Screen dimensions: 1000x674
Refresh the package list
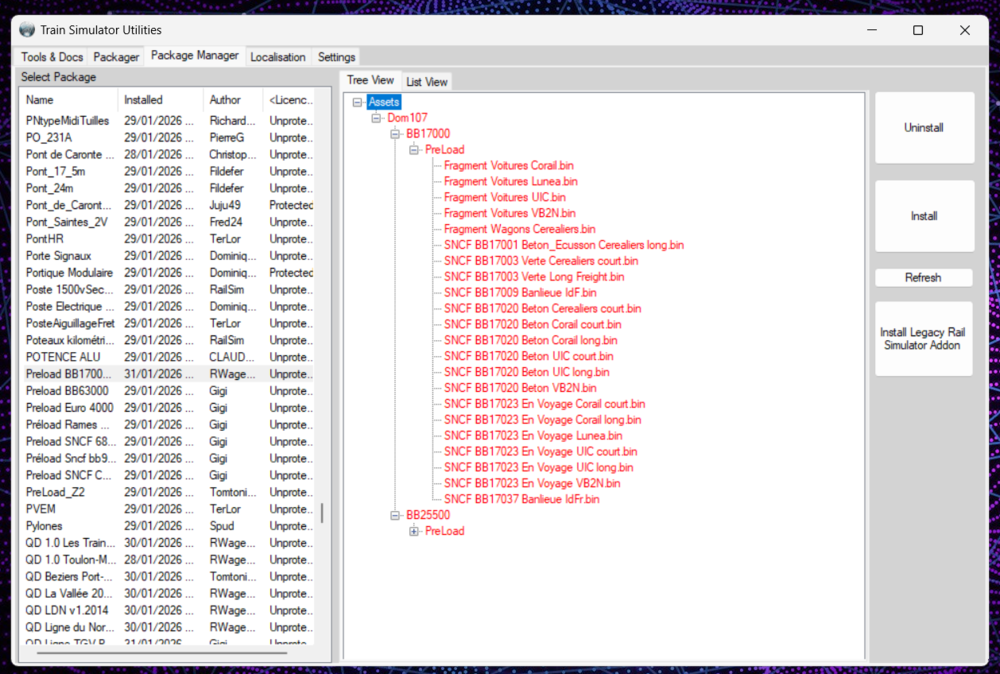click(x=923, y=277)
